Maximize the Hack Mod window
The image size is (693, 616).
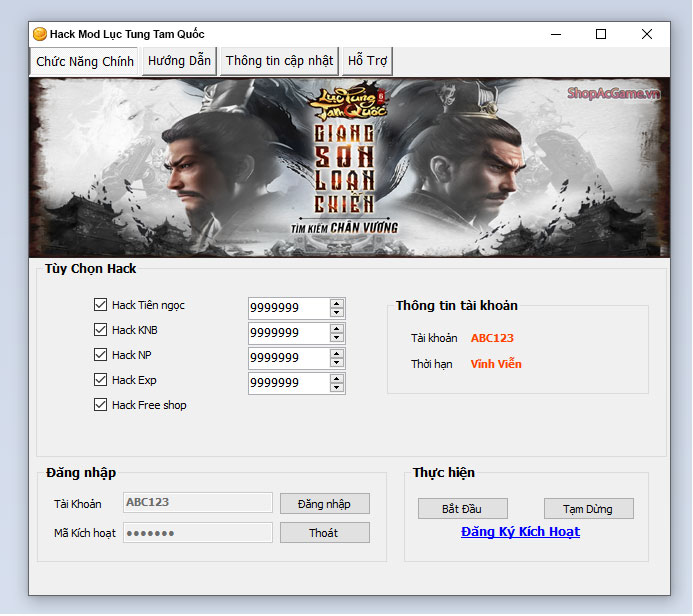(601, 34)
